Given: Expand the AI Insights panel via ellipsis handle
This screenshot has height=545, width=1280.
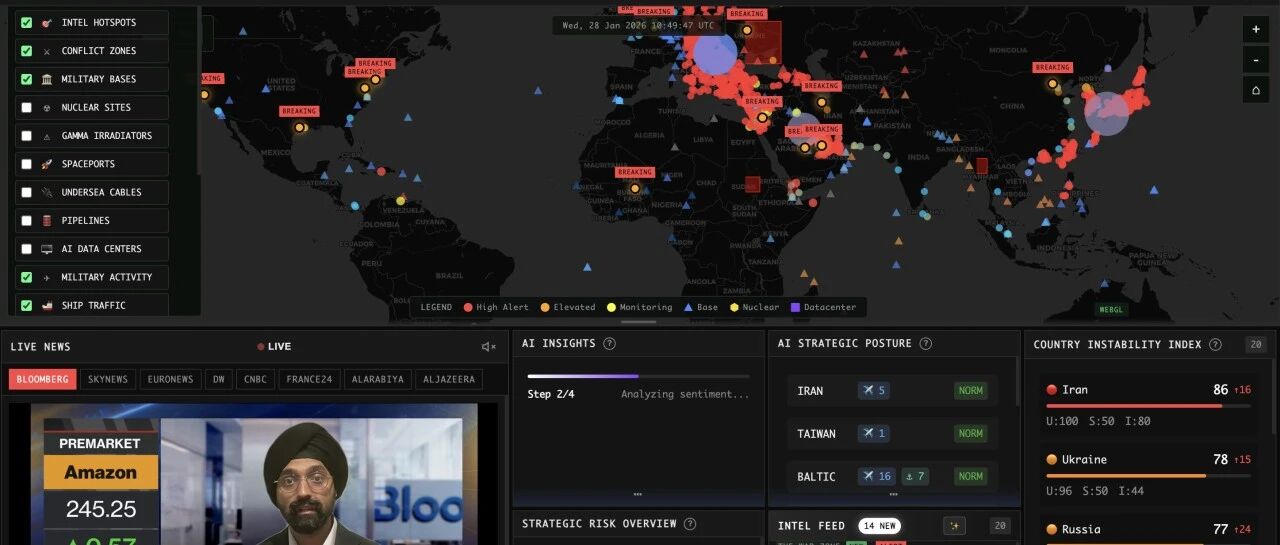Looking at the screenshot, I should point(638,495).
